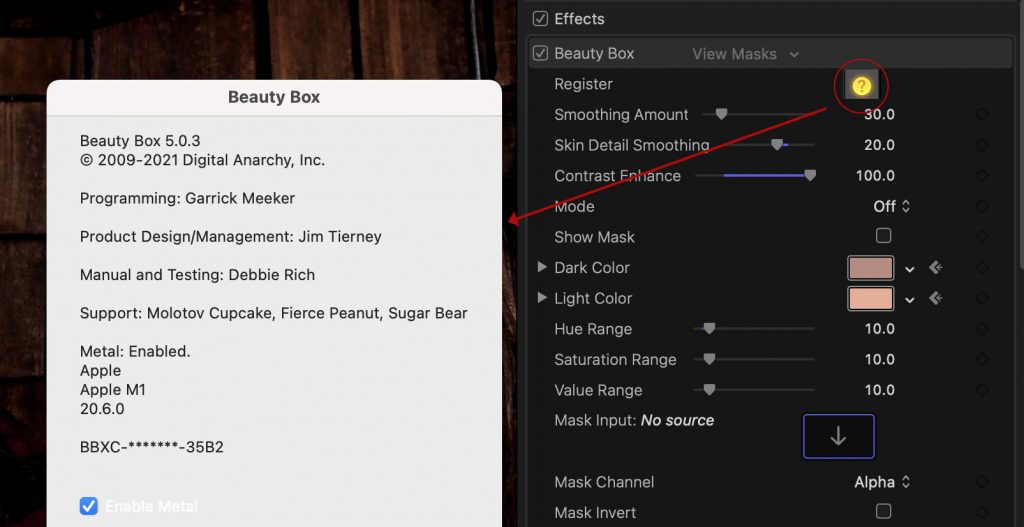Click the Contrast Enhance slider handle

(810, 176)
